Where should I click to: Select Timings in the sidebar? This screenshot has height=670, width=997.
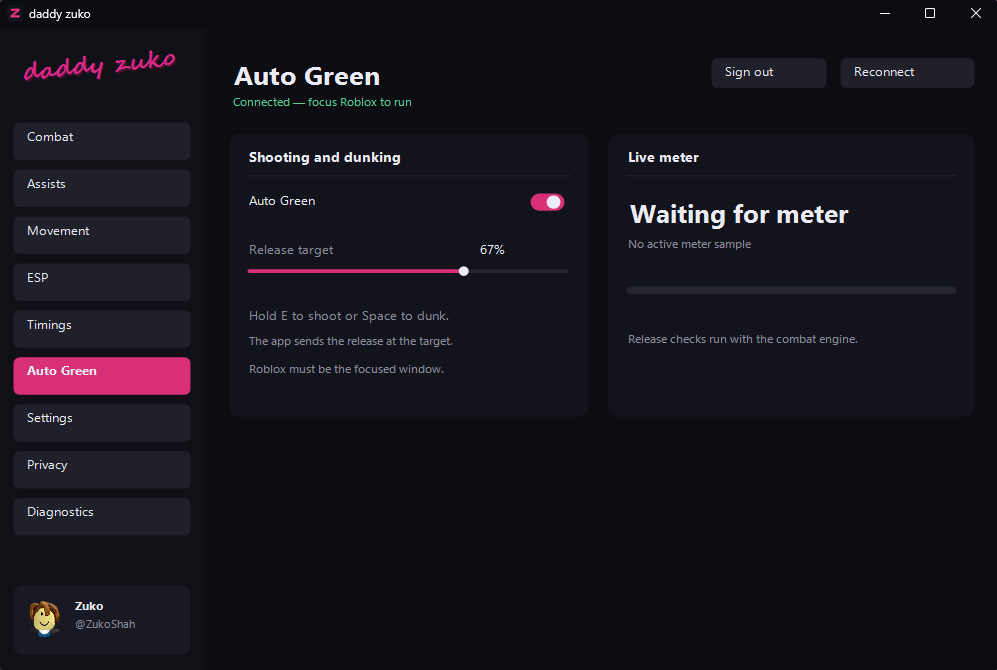(x=102, y=329)
